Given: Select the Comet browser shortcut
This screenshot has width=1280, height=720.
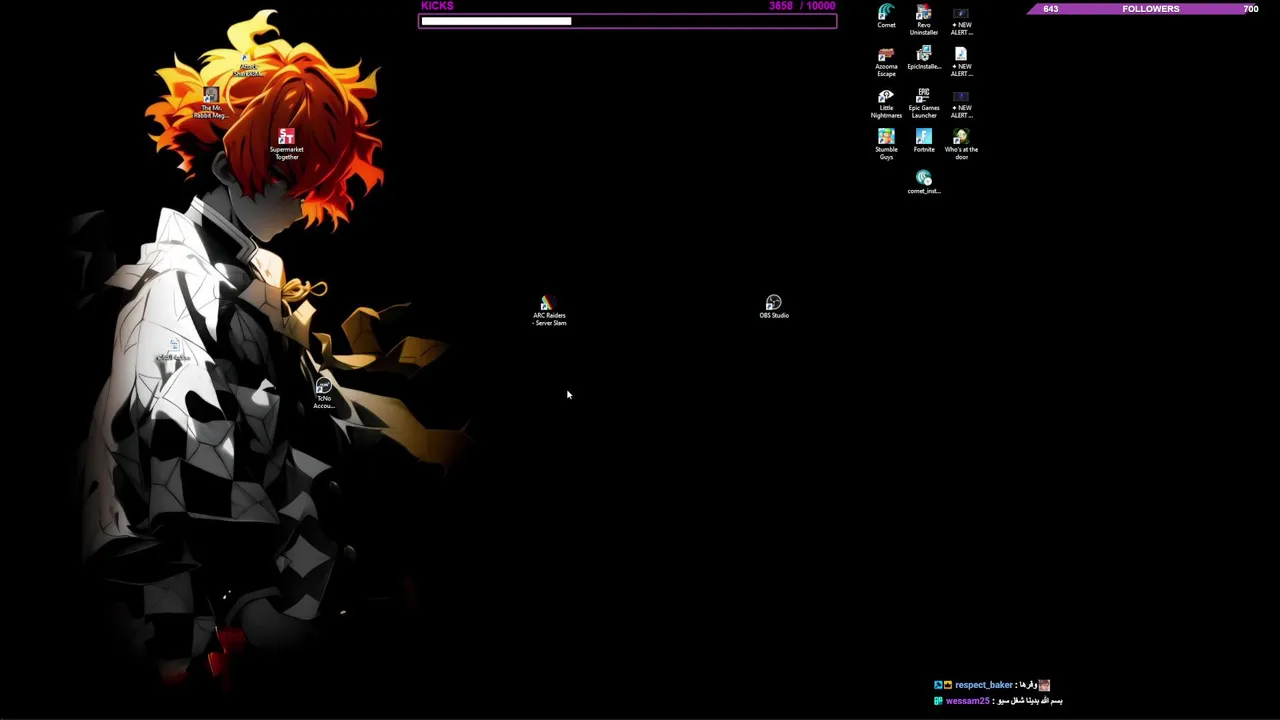Looking at the screenshot, I should pyautogui.click(x=886, y=16).
